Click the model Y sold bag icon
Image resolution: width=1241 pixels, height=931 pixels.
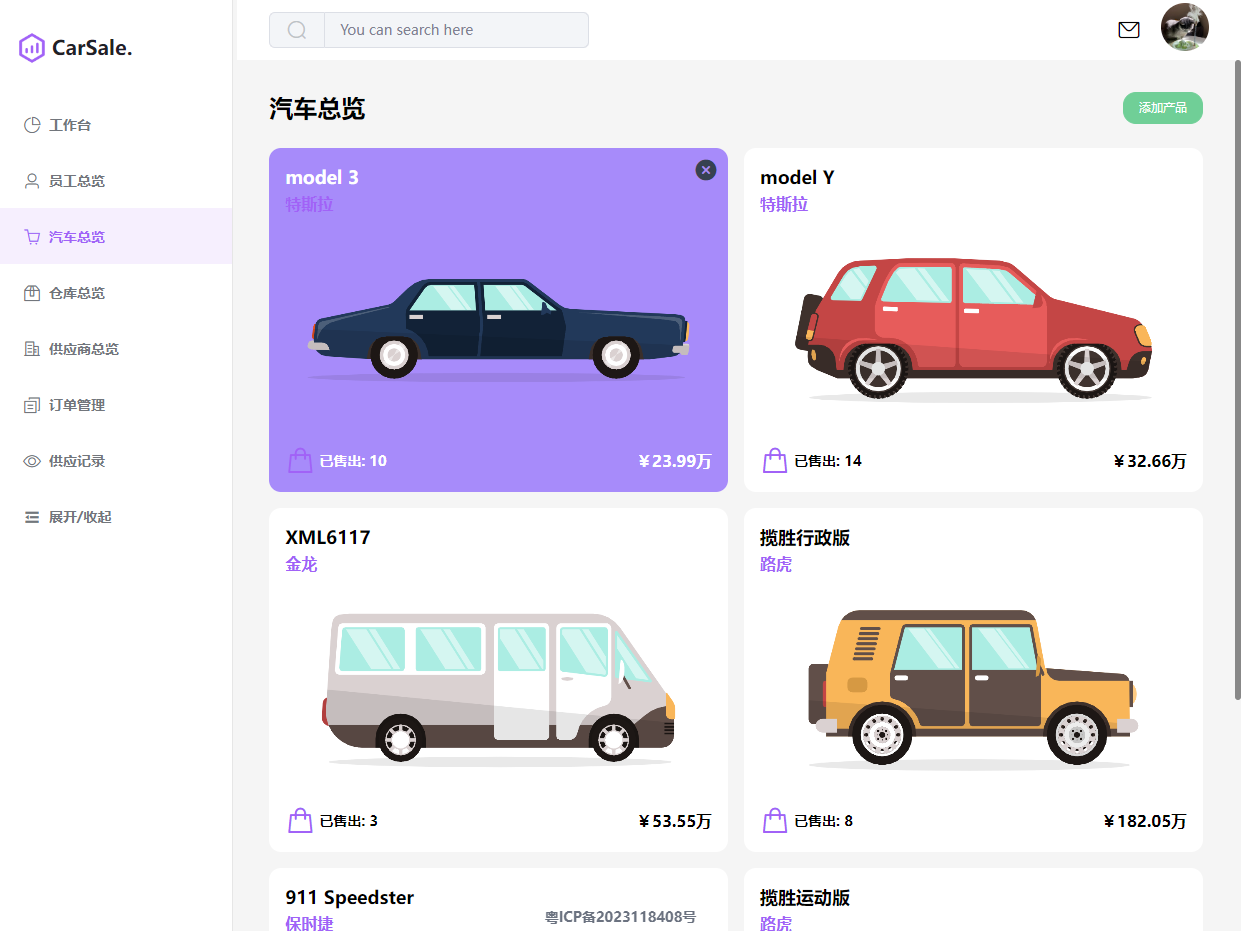click(775, 461)
